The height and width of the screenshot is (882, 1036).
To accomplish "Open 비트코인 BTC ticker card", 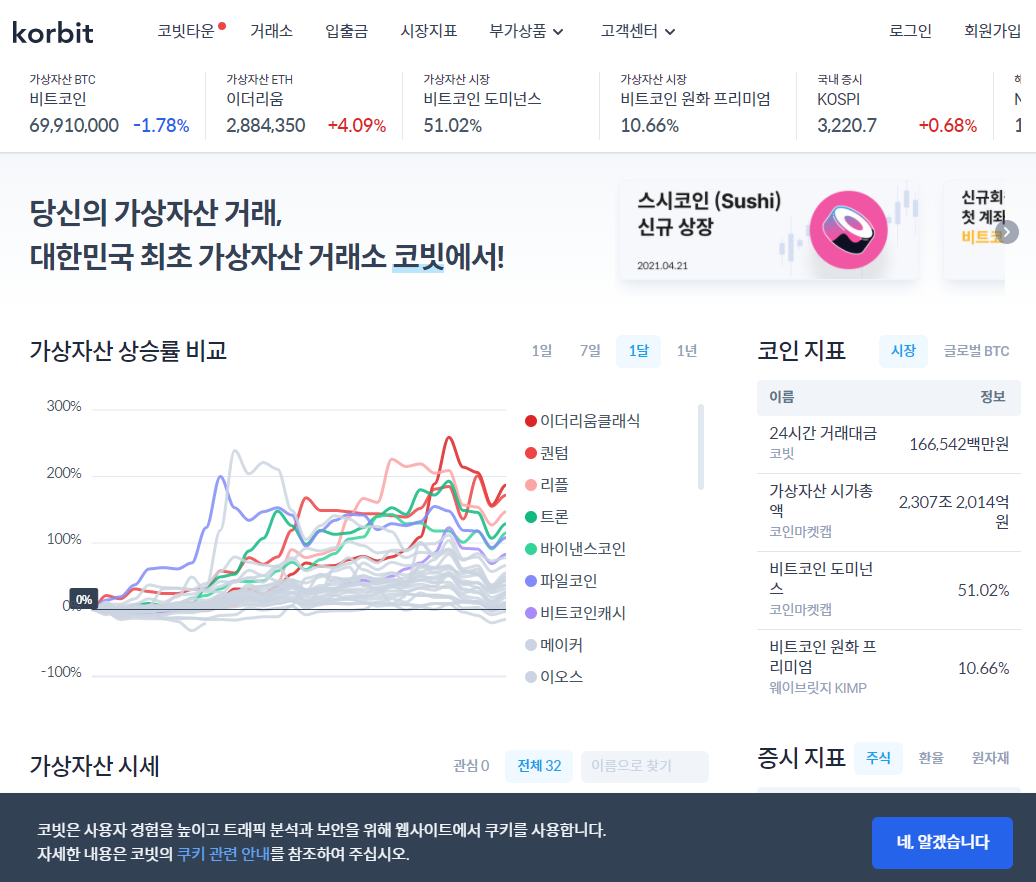I will pyautogui.click(x=109, y=106).
